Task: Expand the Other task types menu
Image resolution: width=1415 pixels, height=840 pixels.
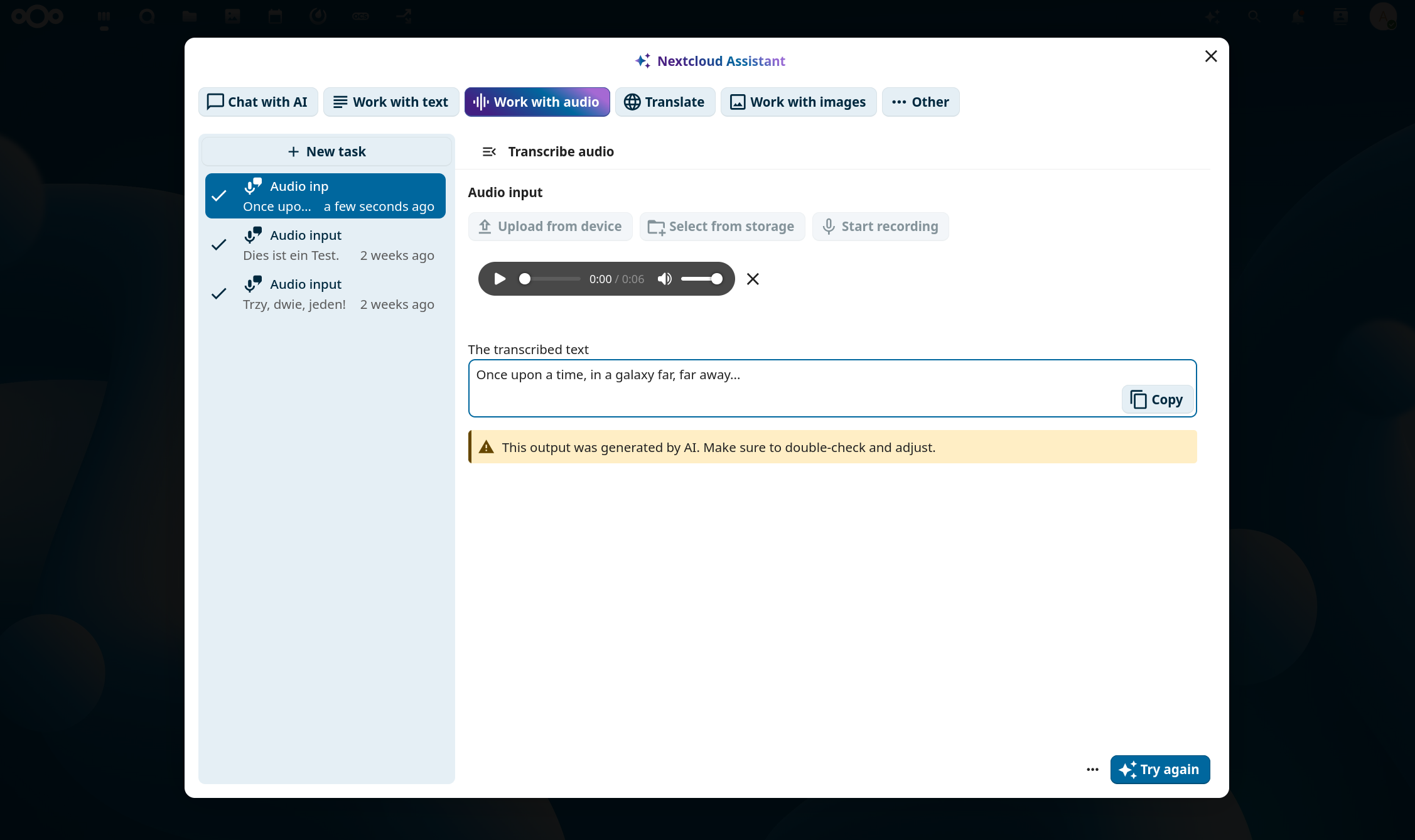Action: (x=920, y=102)
